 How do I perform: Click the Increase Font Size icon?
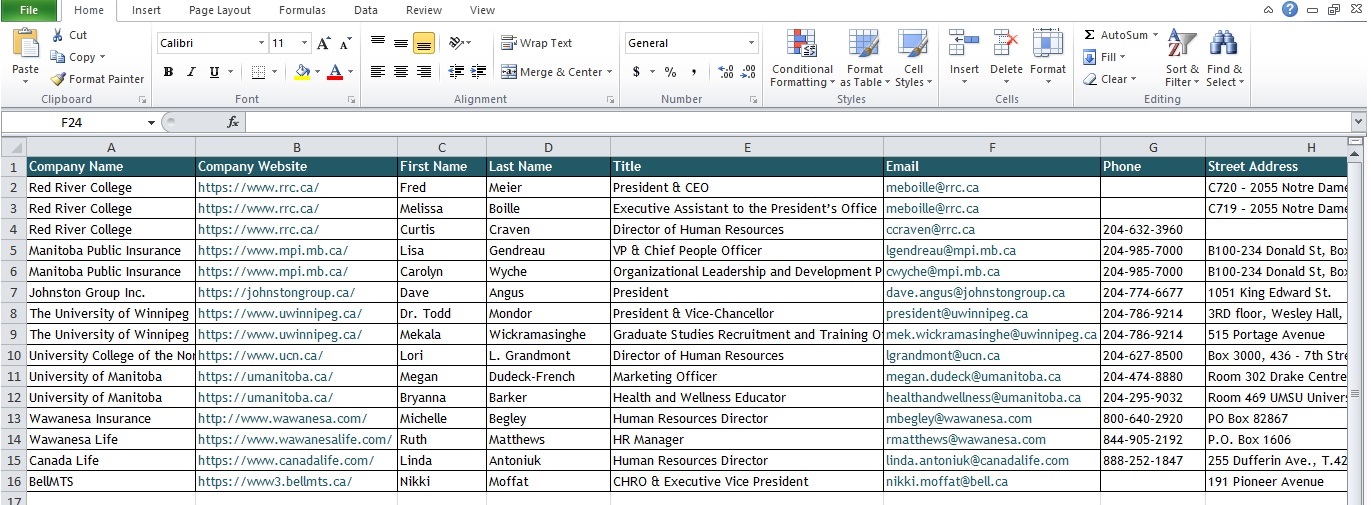323,43
